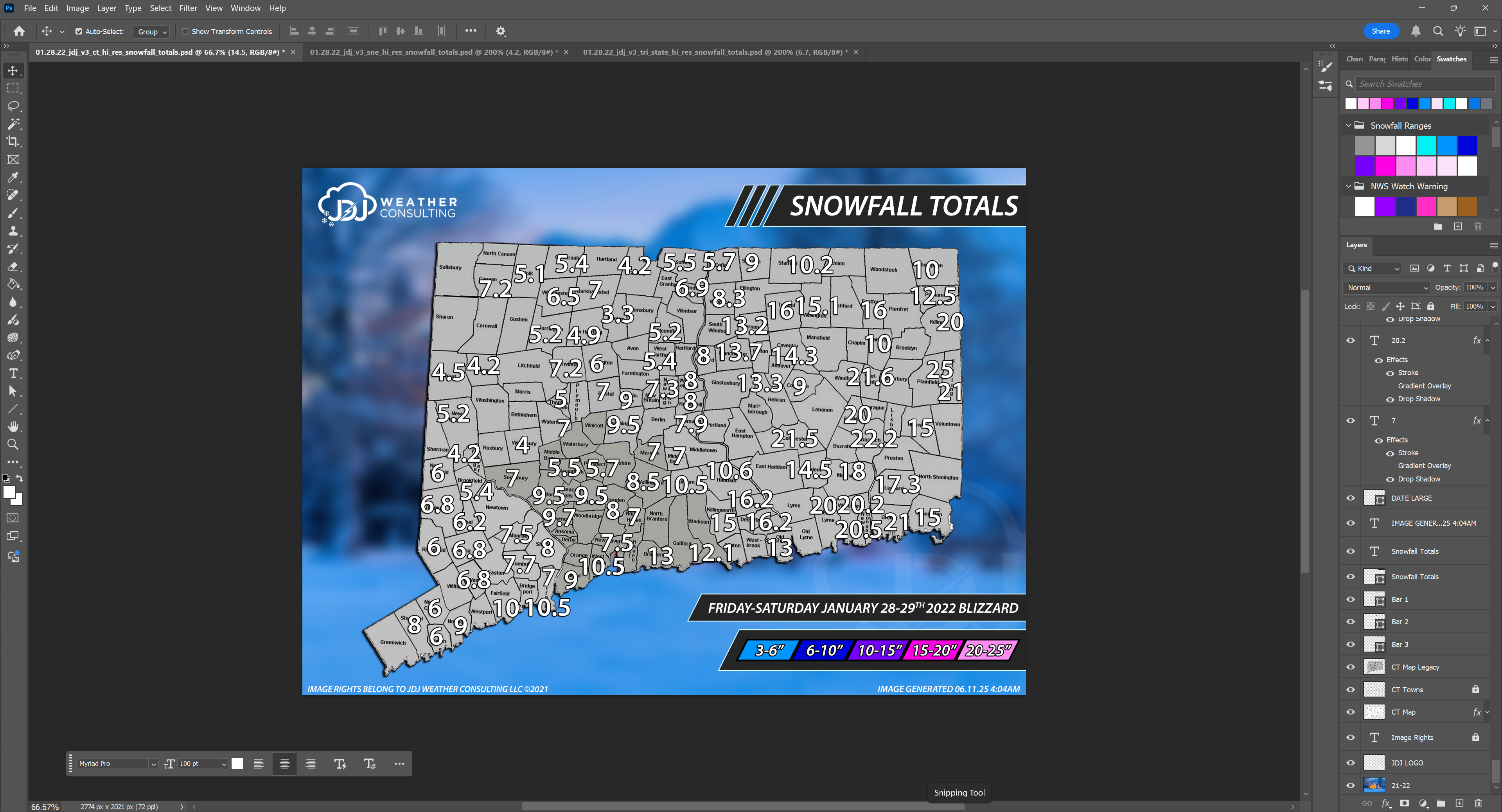
Task: Disable the Auto-Select checkbox
Action: pyautogui.click(x=79, y=31)
